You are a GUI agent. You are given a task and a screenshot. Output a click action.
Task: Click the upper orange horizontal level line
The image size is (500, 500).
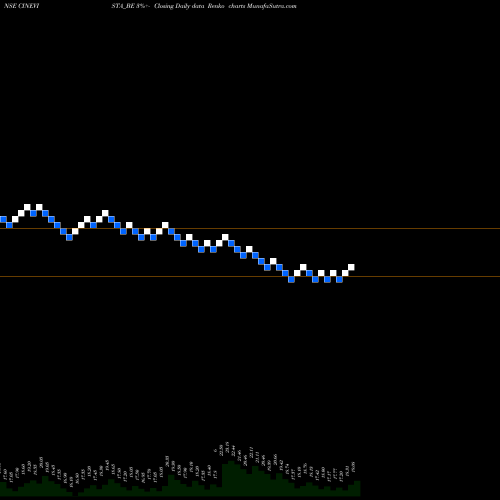pyautogui.click(x=250, y=229)
